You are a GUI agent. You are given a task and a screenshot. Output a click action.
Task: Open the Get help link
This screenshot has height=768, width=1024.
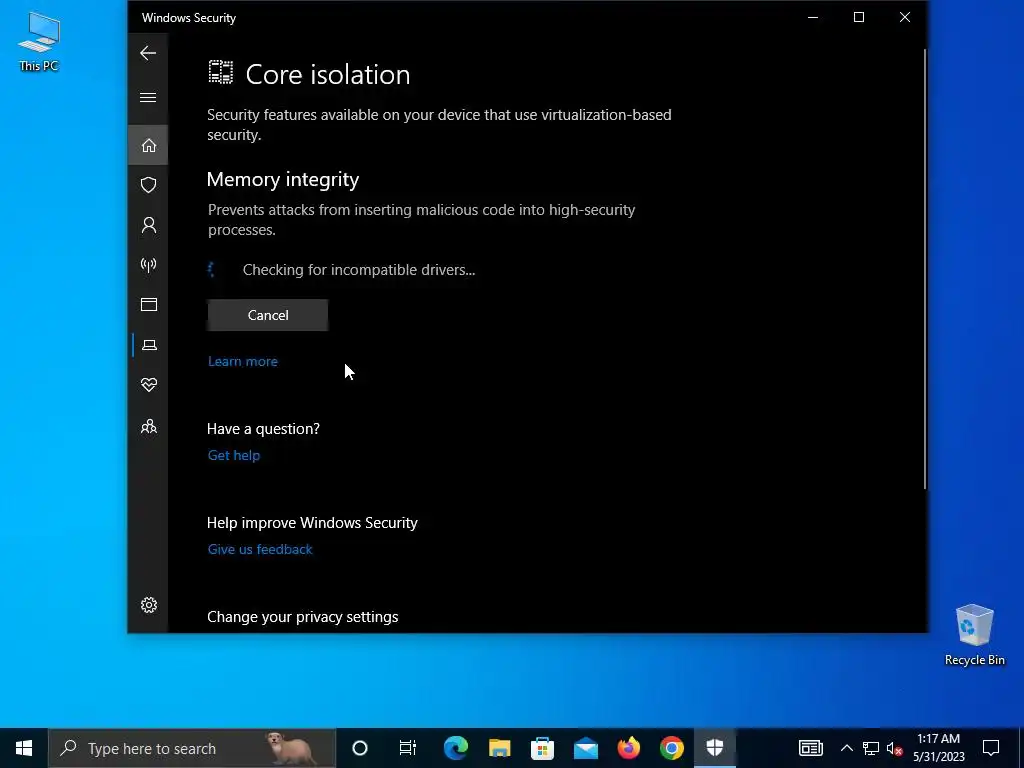234,455
